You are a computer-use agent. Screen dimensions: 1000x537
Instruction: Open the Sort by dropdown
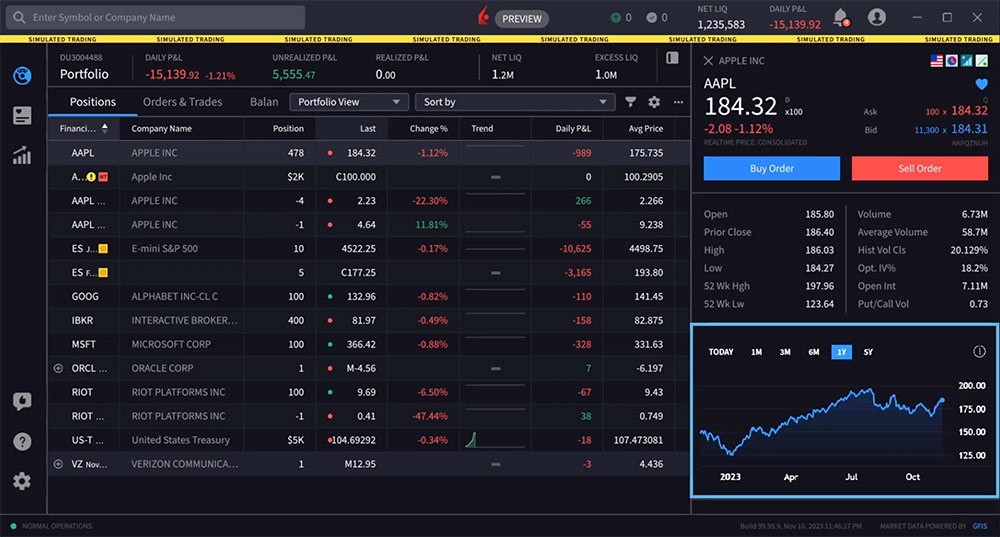(516, 102)
